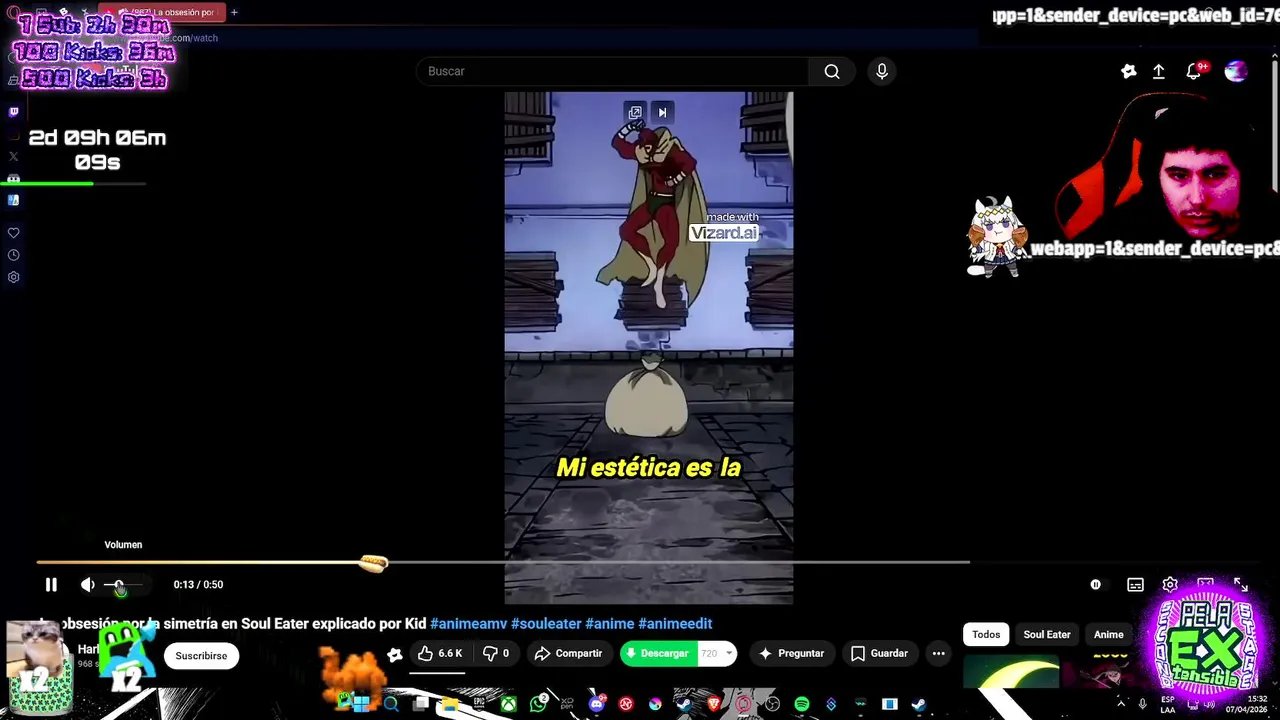Click the green Descargar button

(x=657, y=654)
